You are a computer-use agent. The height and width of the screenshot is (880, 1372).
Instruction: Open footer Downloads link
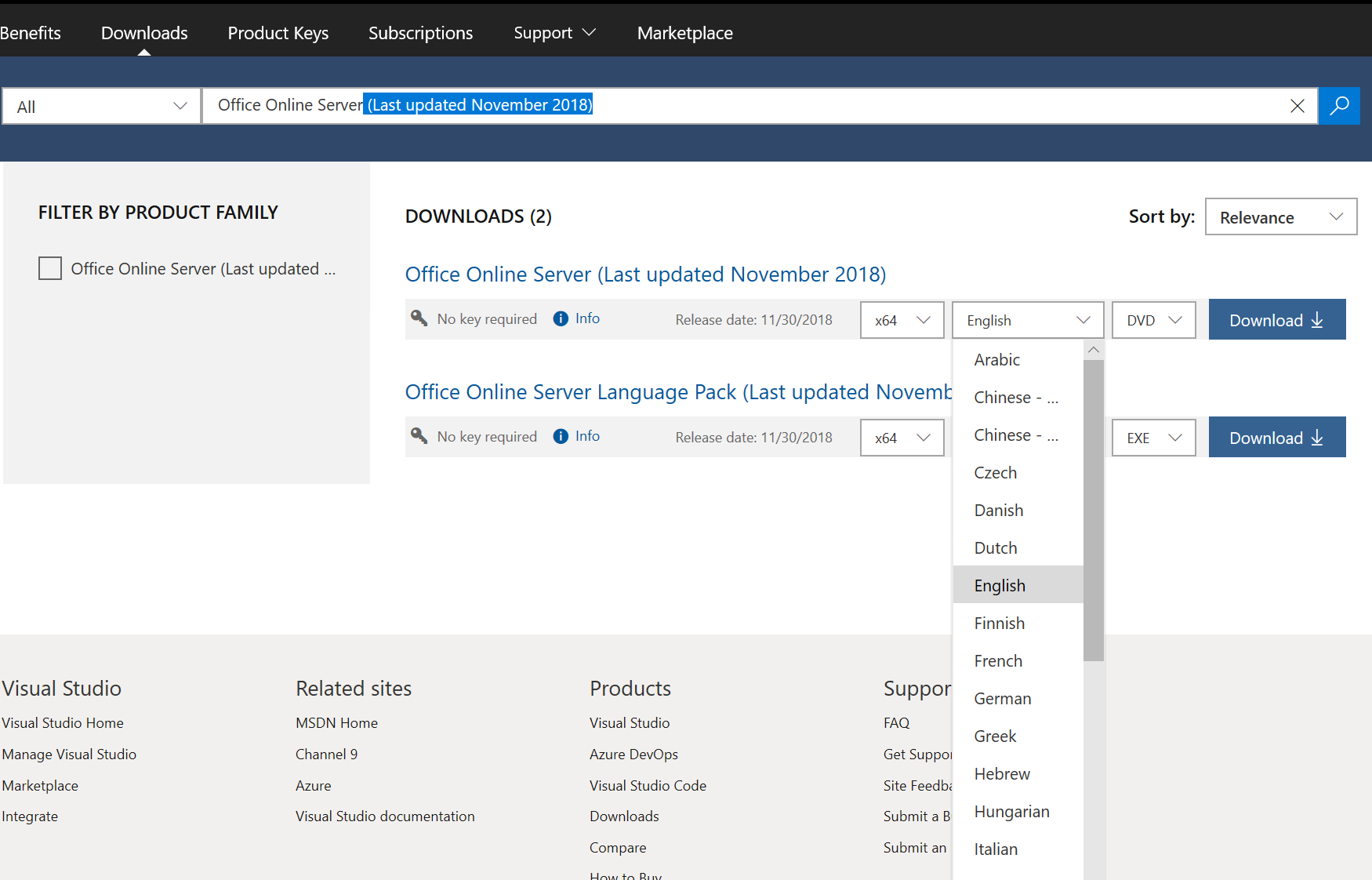coord(624,816)
